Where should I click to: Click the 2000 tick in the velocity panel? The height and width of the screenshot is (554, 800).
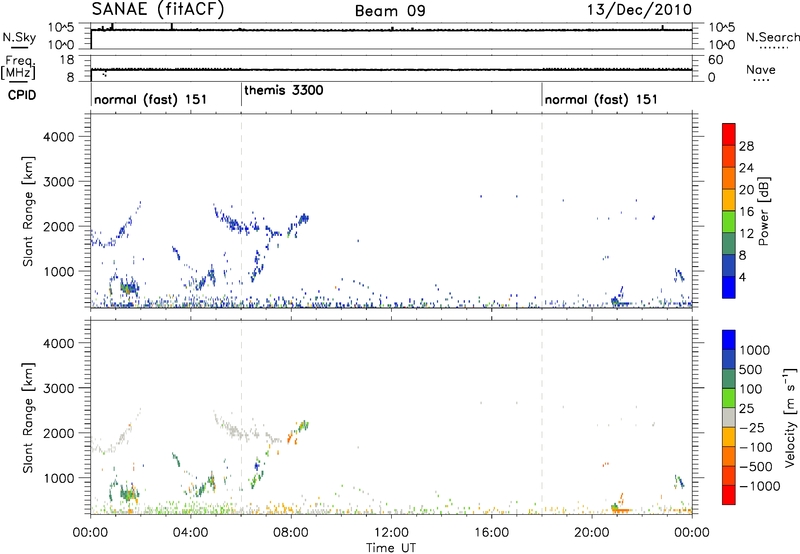pos(59,433)
